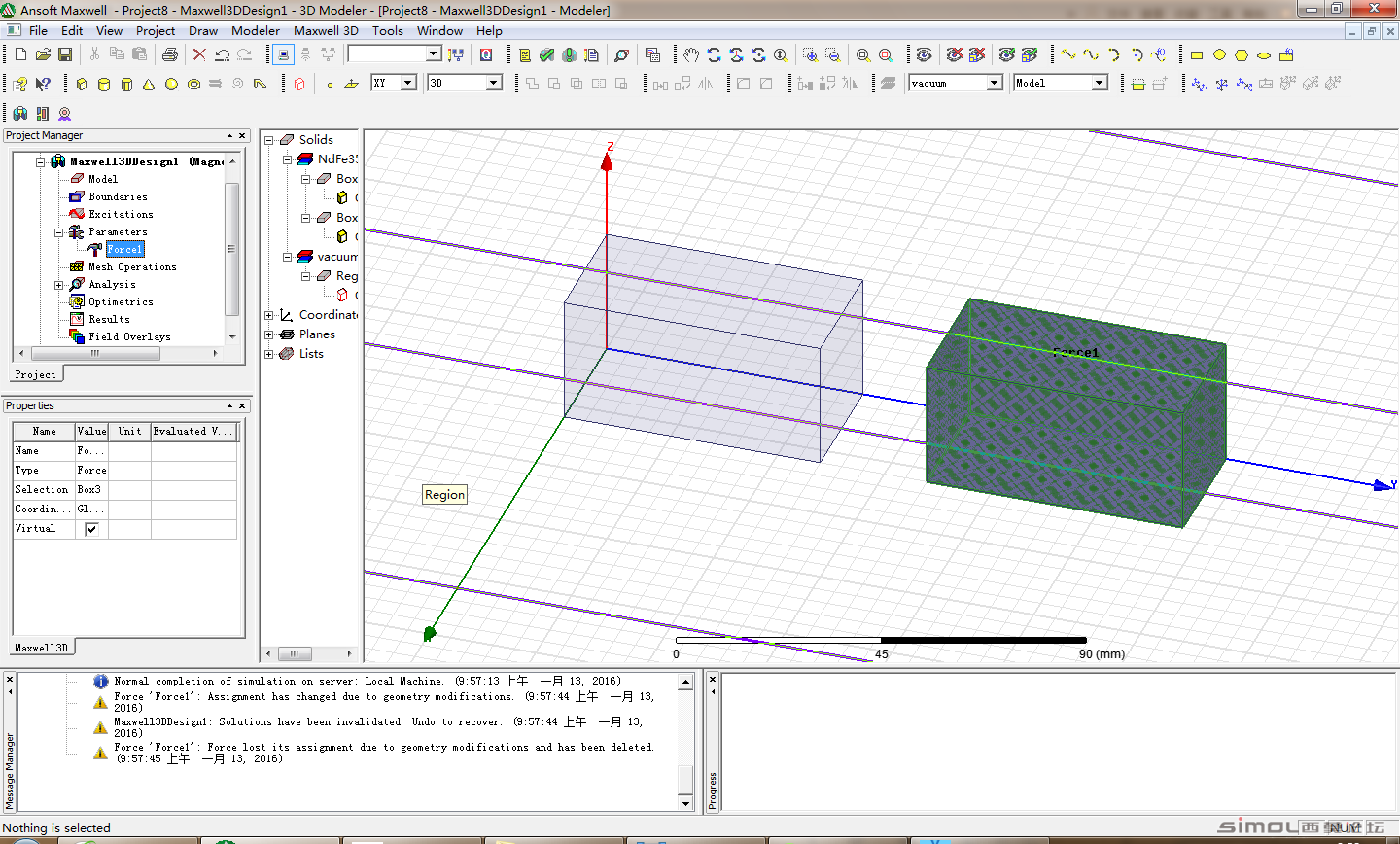Click the red X Delete icon
This screenshot has width=1400, height=844.
[x=199, y=55]
